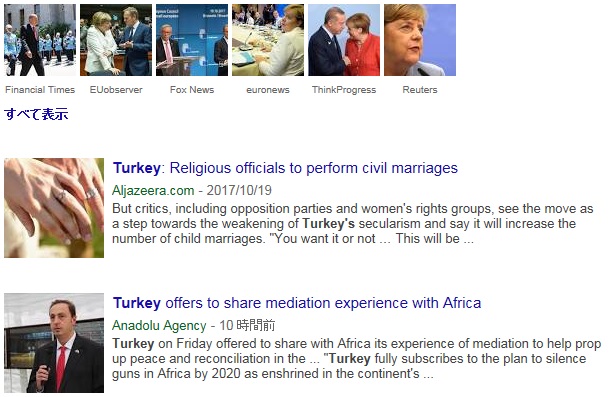This screenshot has height=397, width=611.
Task: Open the Fox News thumbnail image
Action: point(192,40)
